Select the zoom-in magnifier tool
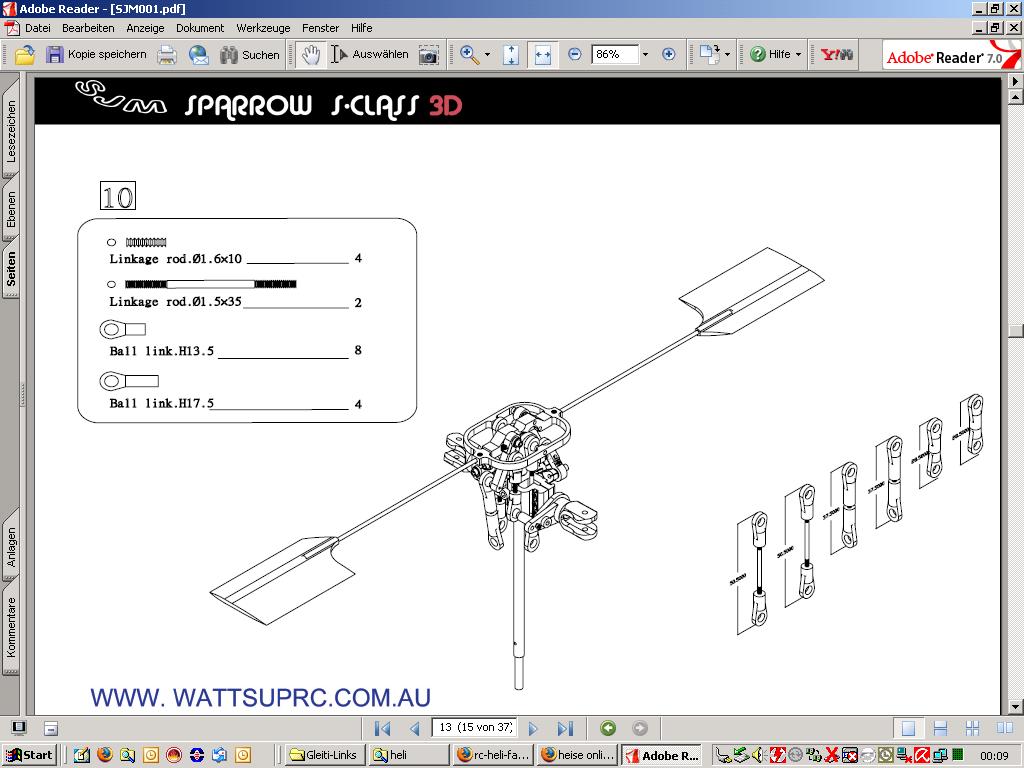 click(x=470, y=55)
